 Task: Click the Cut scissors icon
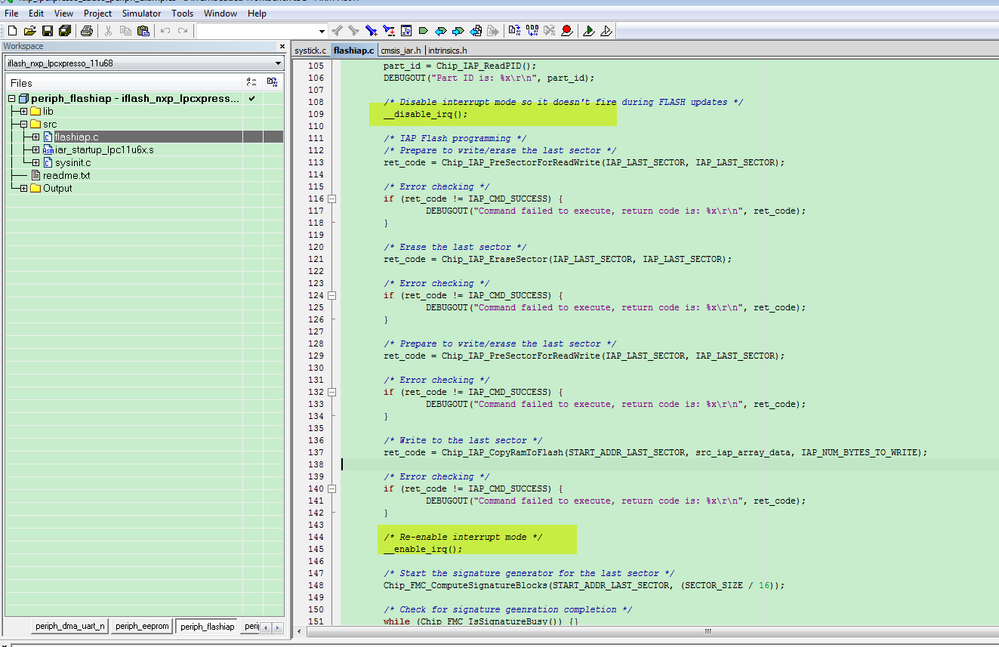(x=108, y=31)
